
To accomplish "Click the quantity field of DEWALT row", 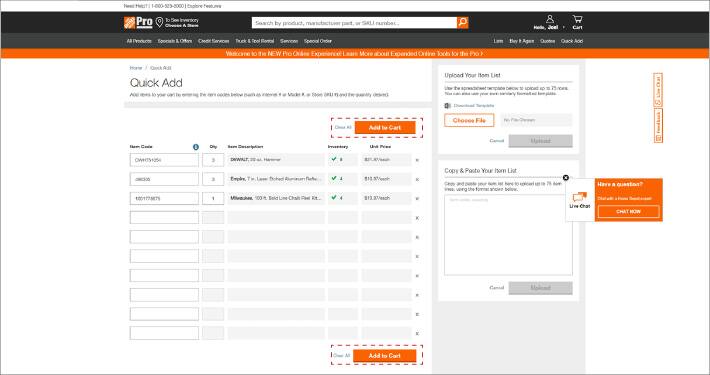I will tap(213, 160).
